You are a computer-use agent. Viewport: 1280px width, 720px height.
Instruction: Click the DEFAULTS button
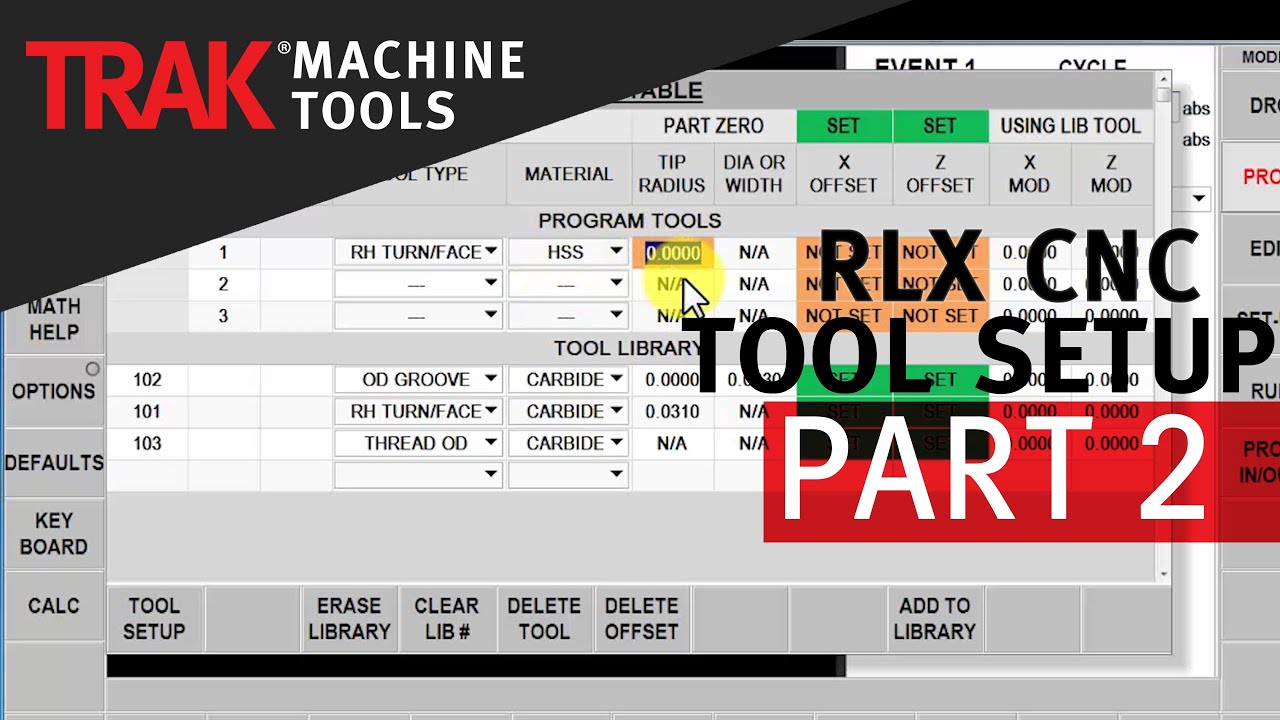(x=53, y=463)
